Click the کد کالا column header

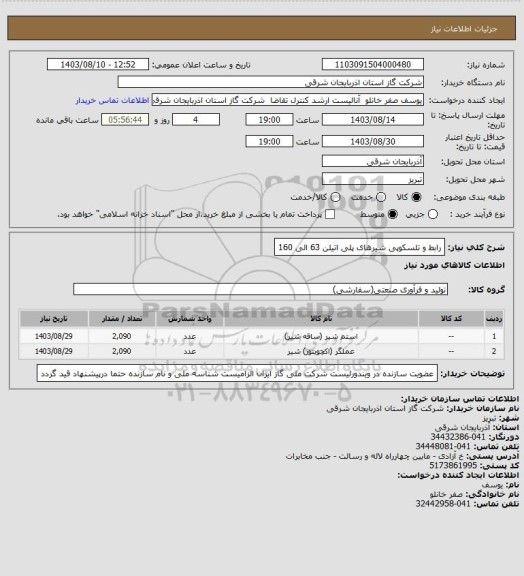pos(451,318)
